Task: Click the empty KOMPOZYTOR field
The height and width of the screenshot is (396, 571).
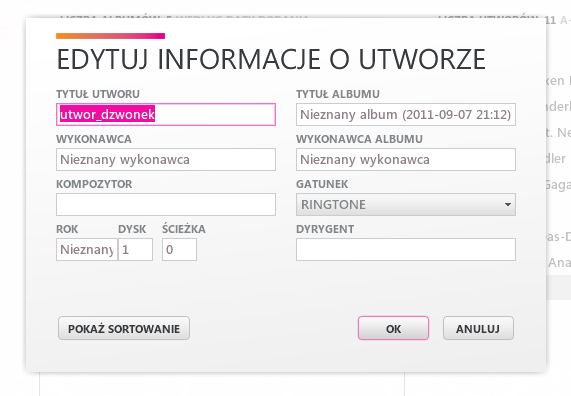Action: [x=166, y=204]
